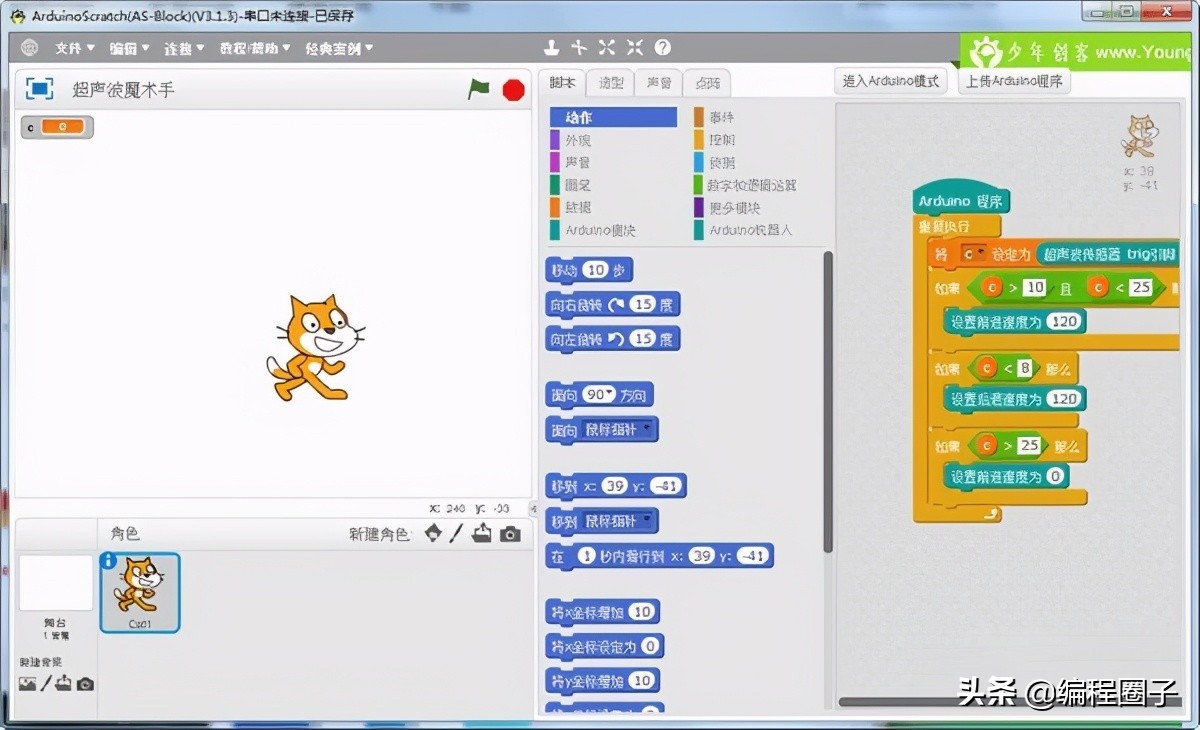The height and width of the screenshot is (730, 1200).
Task: Open the 编辑 menu
Action: pos(130,48)
